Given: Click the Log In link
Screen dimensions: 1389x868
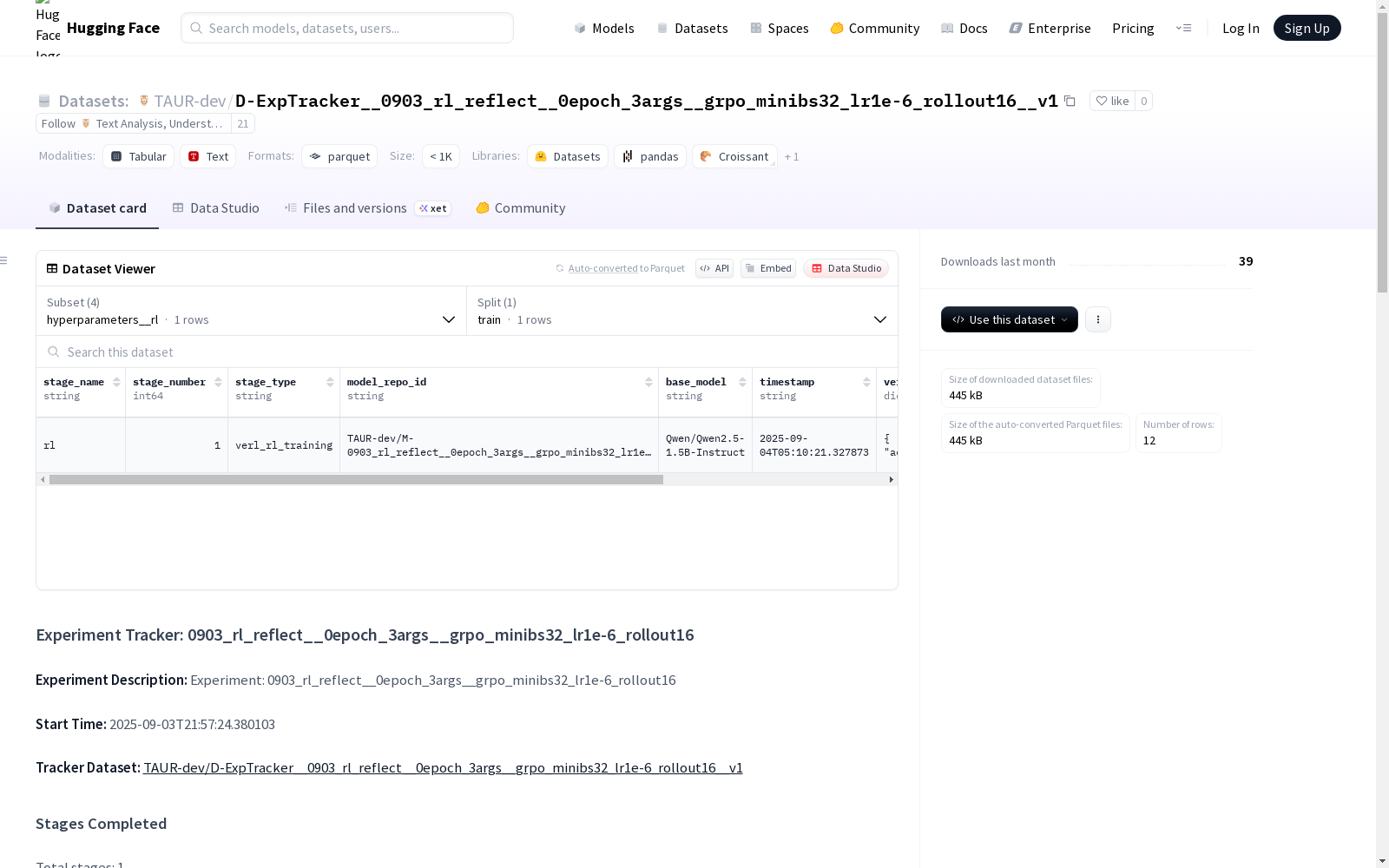Looking at the screenshot, I should [x=1241, y=28].
